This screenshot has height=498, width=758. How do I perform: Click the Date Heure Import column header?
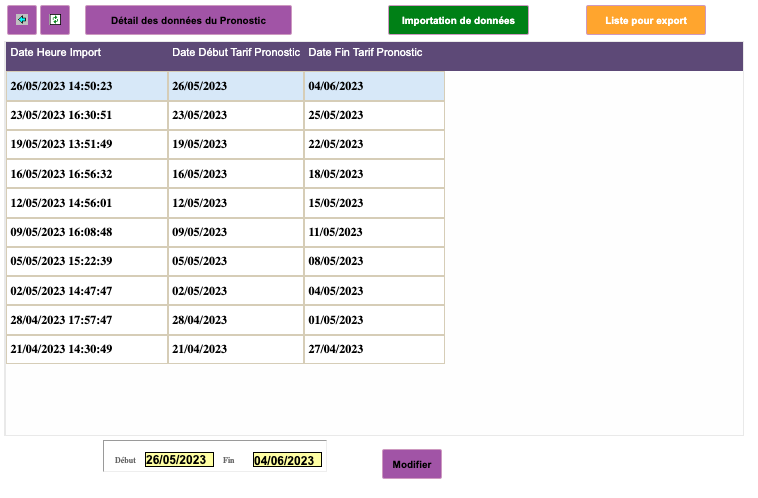click(56, 52)
